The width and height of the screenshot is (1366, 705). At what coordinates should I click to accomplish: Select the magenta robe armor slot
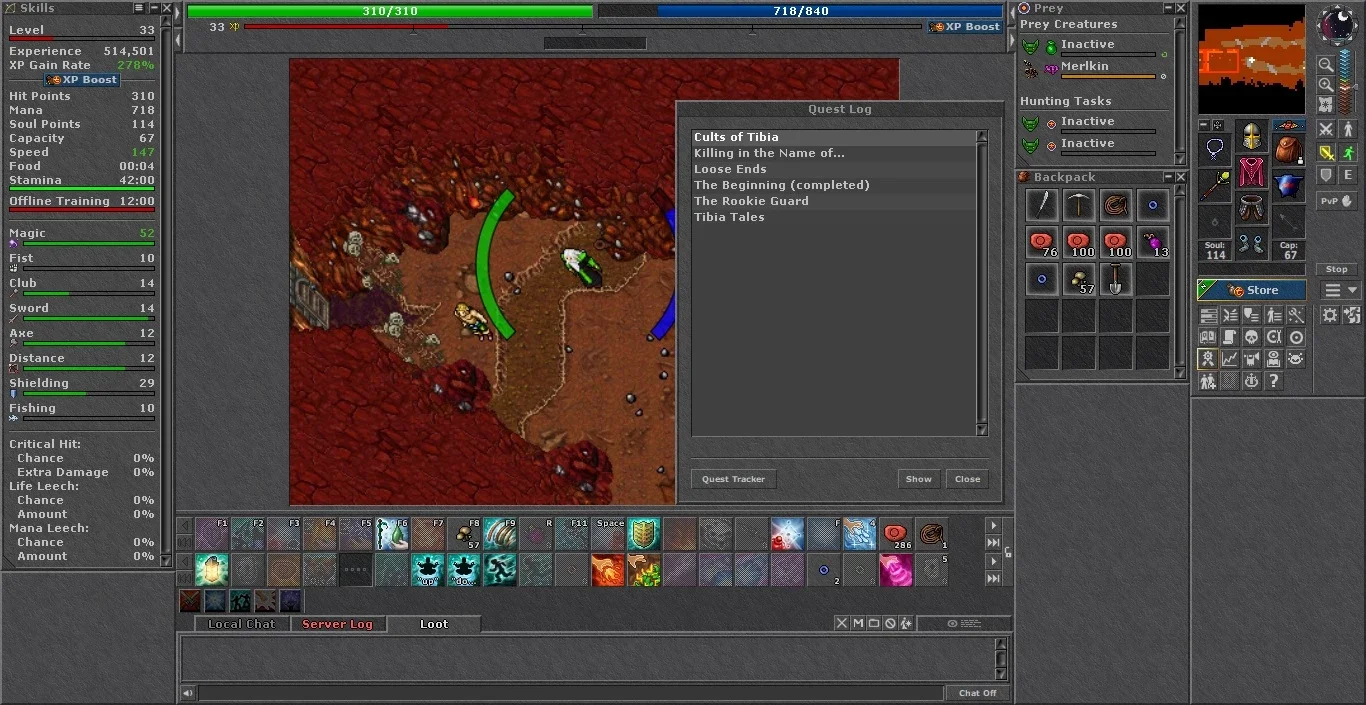click(x=1251, y=172)
